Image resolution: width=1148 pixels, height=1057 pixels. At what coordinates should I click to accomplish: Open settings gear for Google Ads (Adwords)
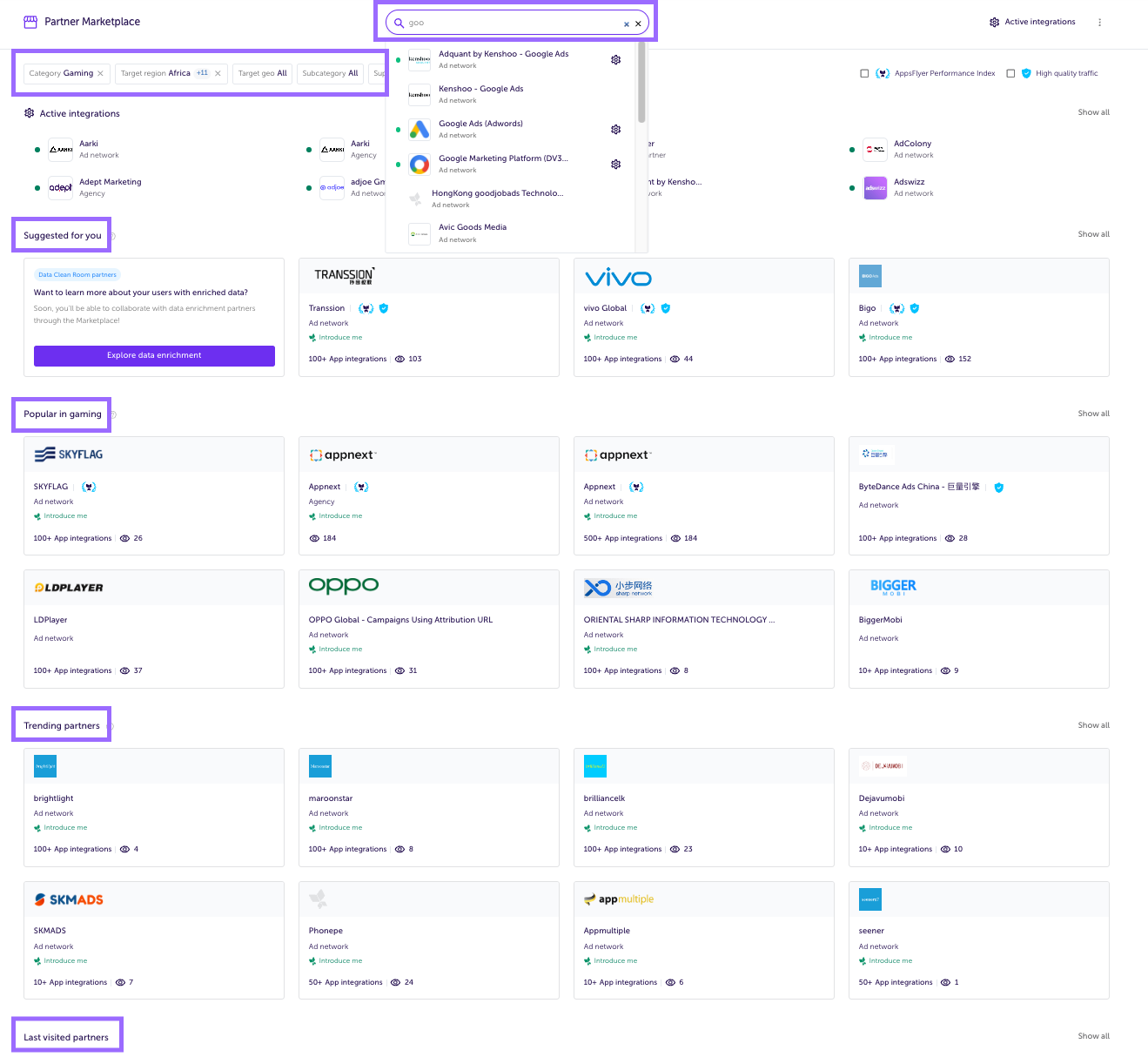coord(615,130)
